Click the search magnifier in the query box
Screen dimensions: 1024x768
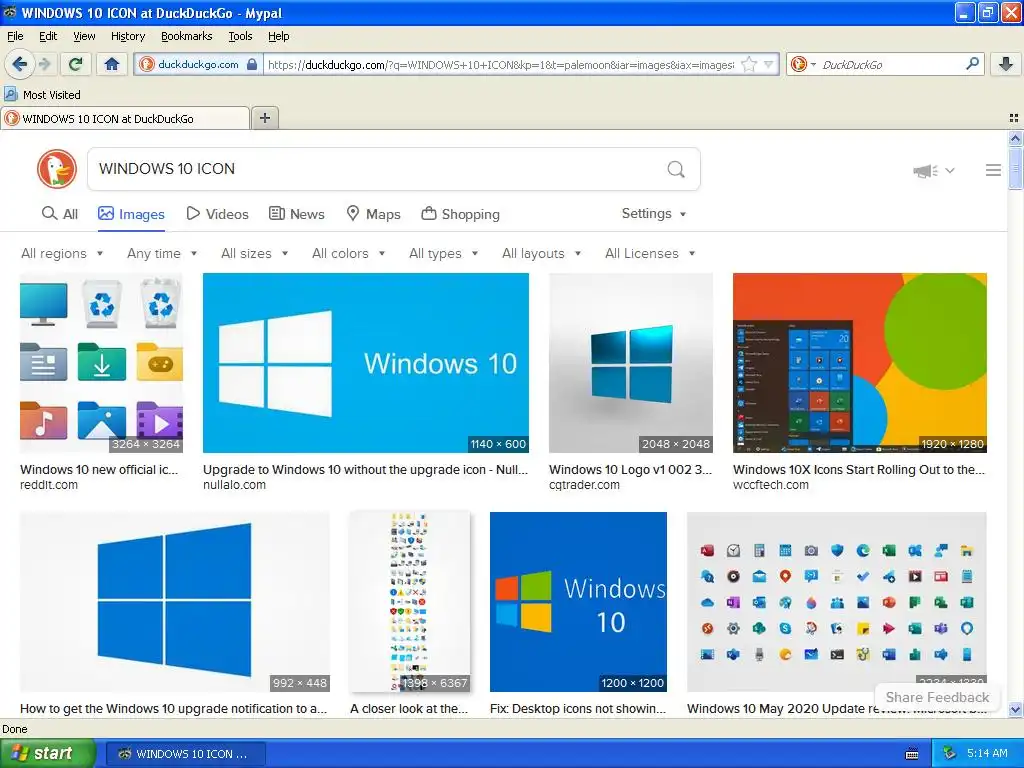click(x=676, y=169)
